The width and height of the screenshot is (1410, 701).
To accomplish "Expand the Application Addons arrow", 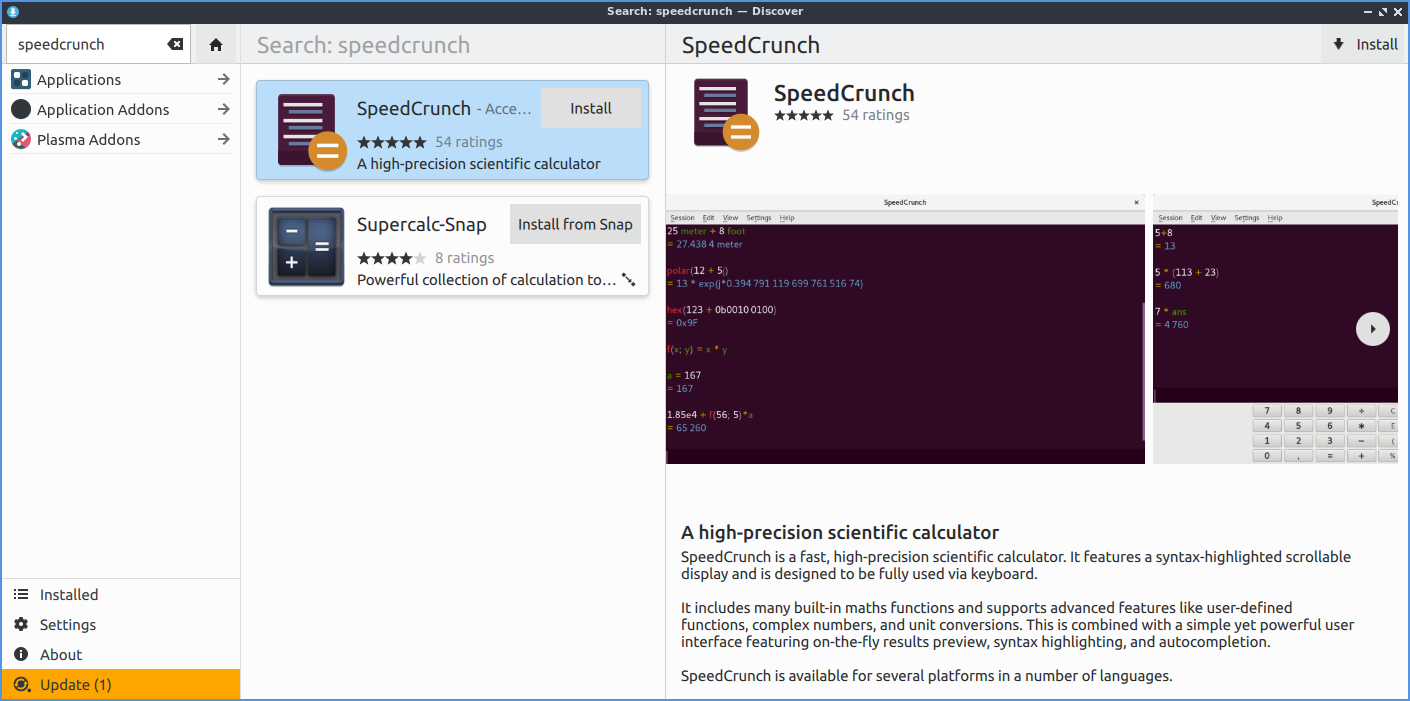I will [223, 109].
